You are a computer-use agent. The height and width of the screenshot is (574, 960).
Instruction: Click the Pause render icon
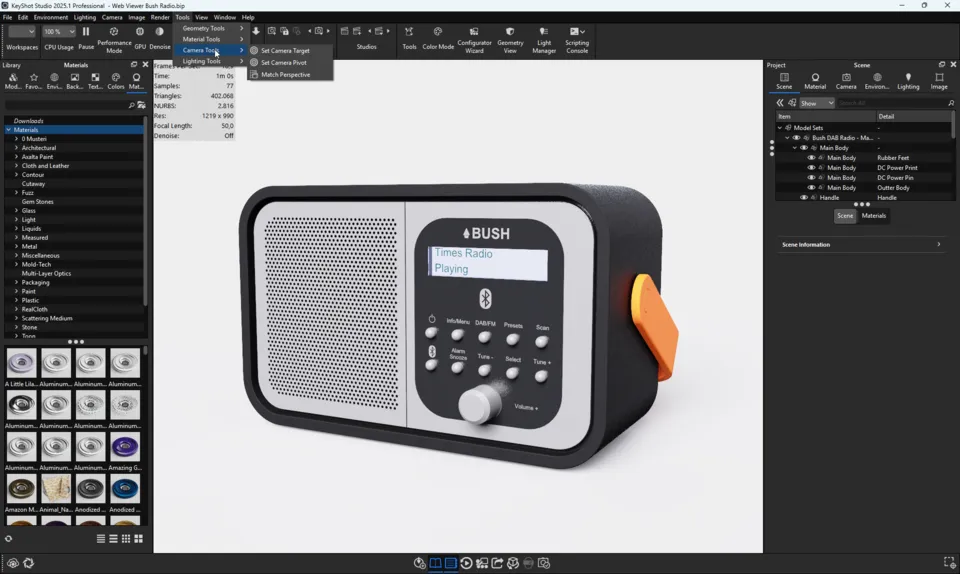coord(86,32)
